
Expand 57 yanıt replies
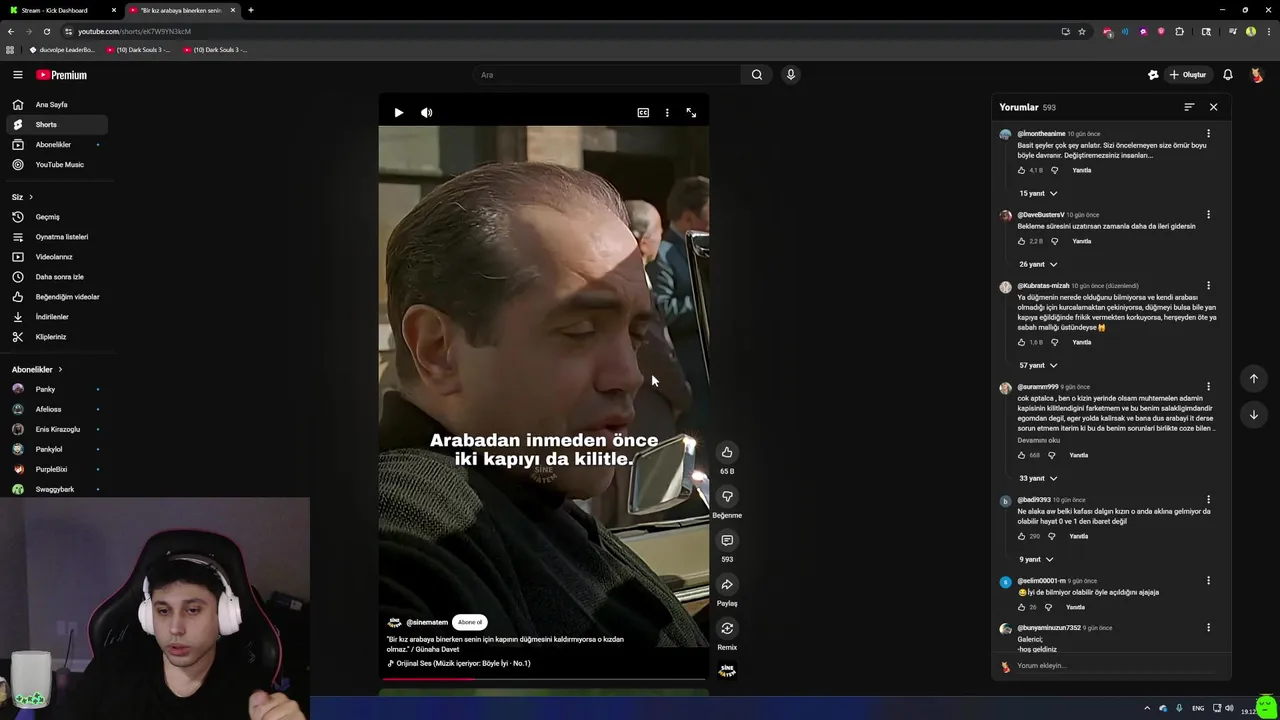click(x=1038, y=365)
